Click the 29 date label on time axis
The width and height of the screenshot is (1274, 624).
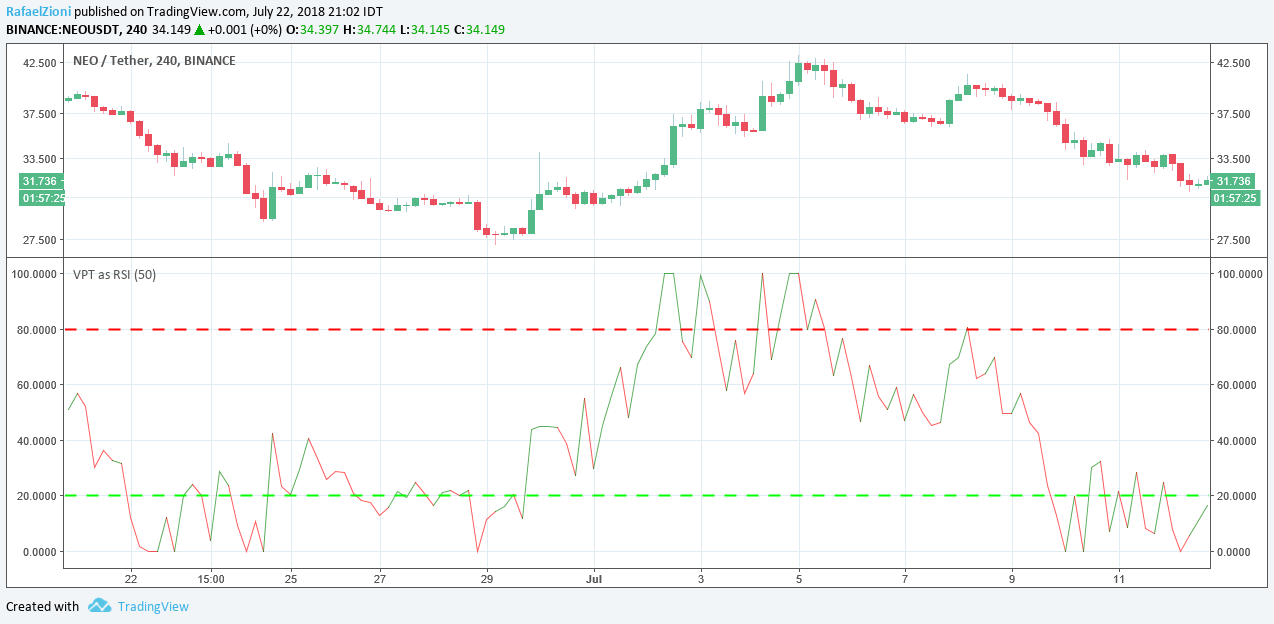coord(487,578)
